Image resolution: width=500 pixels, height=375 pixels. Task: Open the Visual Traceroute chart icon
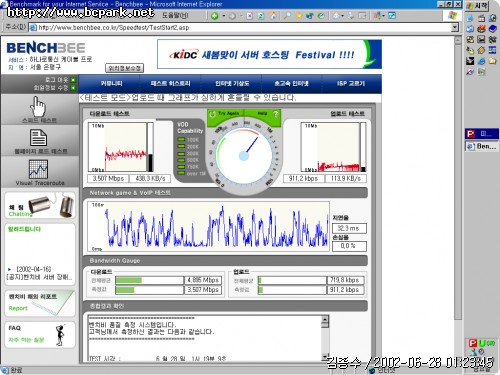38,169
